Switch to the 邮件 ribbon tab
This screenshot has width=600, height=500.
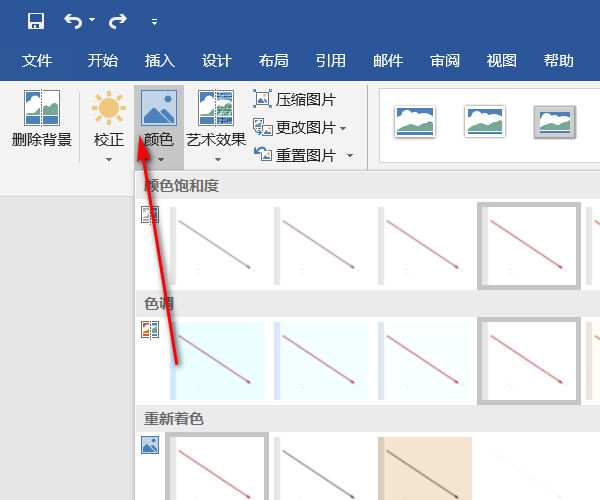pyautogui.click(x=388, y=60)
